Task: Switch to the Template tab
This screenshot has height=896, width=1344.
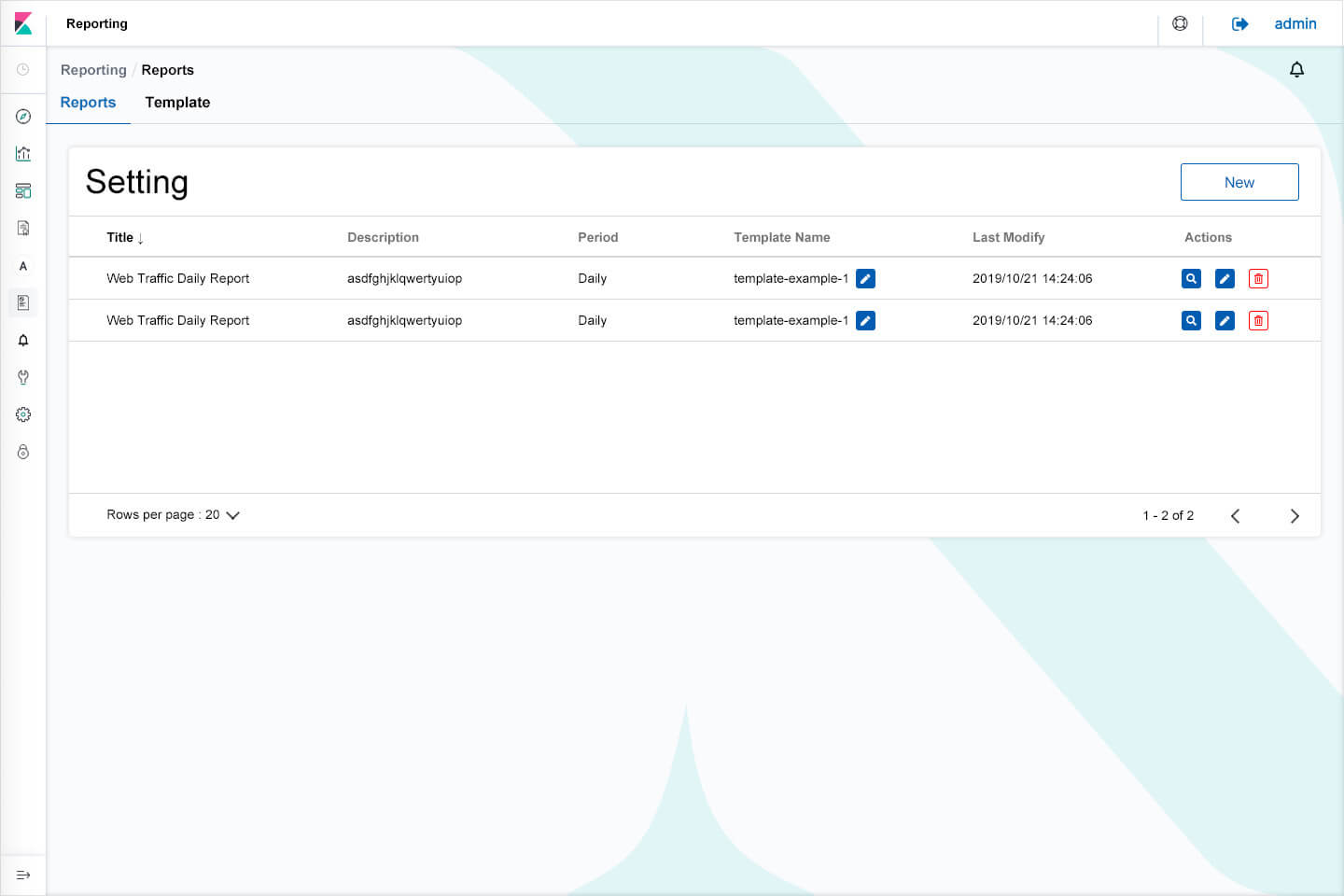Action: (177, 103)
